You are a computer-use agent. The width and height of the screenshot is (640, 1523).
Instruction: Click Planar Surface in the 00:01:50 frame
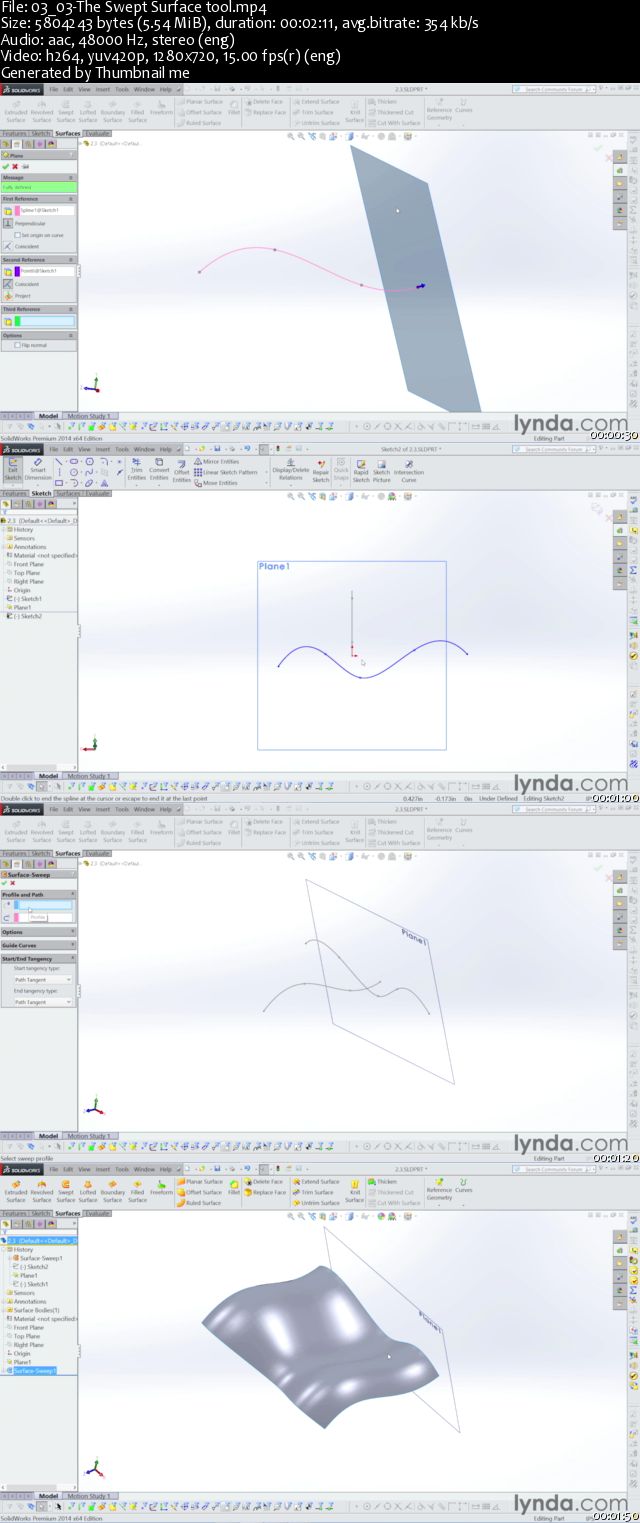click(201, 1181)
